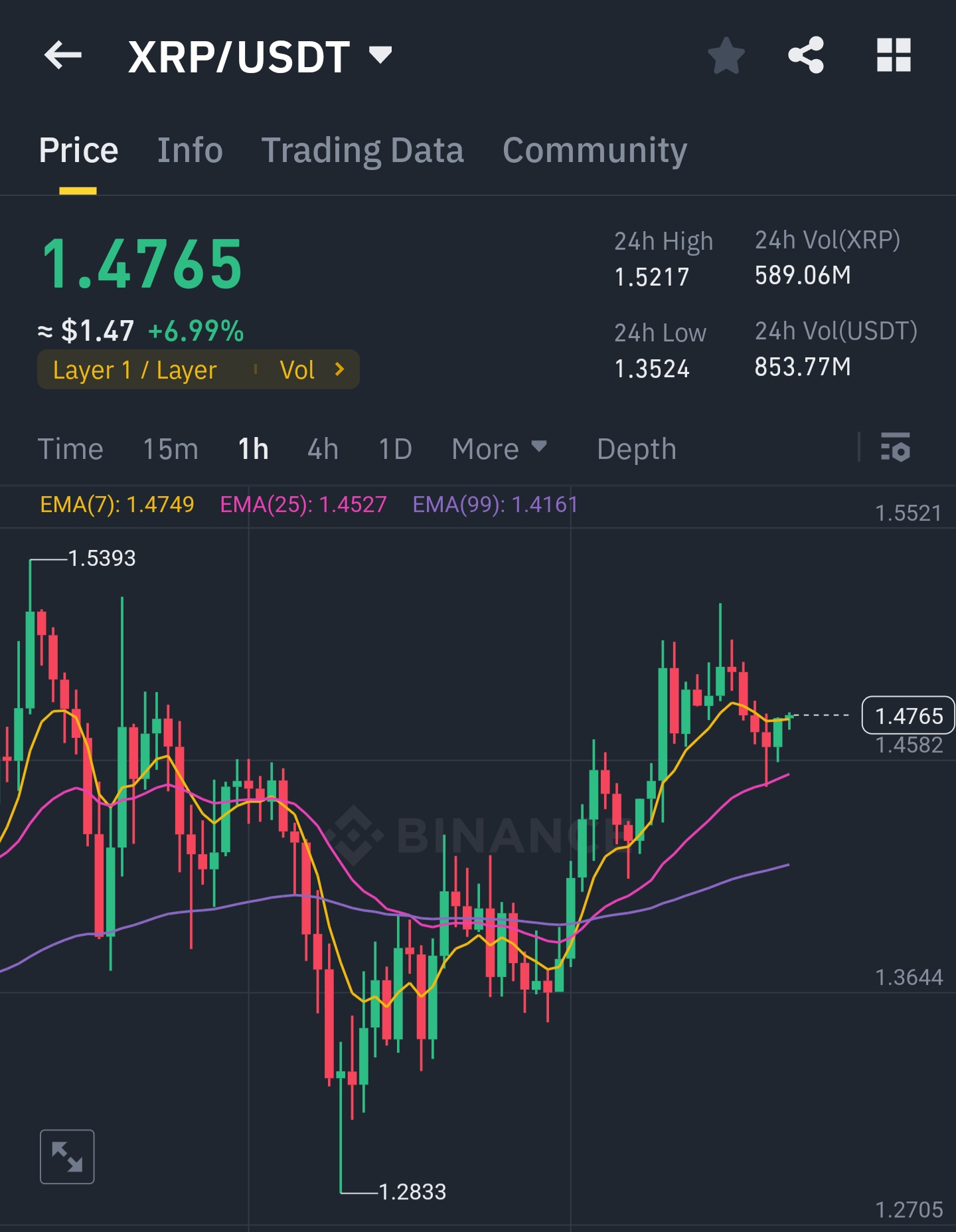Viewport: 956px width, 1232px height.
Task: Open Layer 1 / Layer category tag
Action: pos(135,370)
